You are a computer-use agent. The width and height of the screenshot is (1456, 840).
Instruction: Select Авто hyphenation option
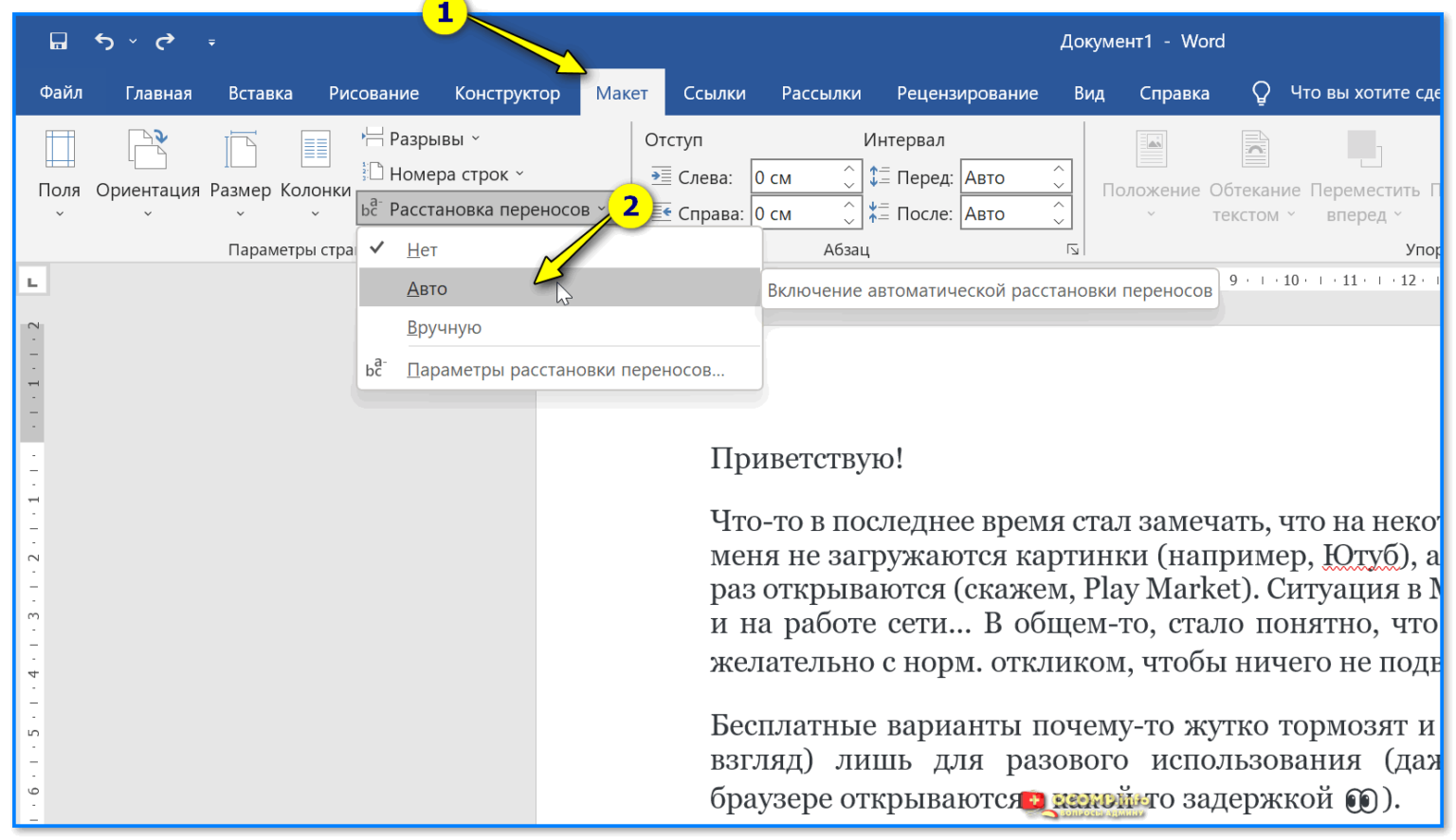[x=560, y=288]
